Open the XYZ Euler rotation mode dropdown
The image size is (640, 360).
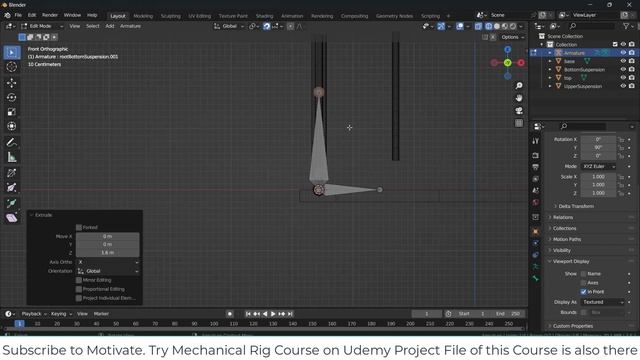pyautogui.click(x=598, y=167)
